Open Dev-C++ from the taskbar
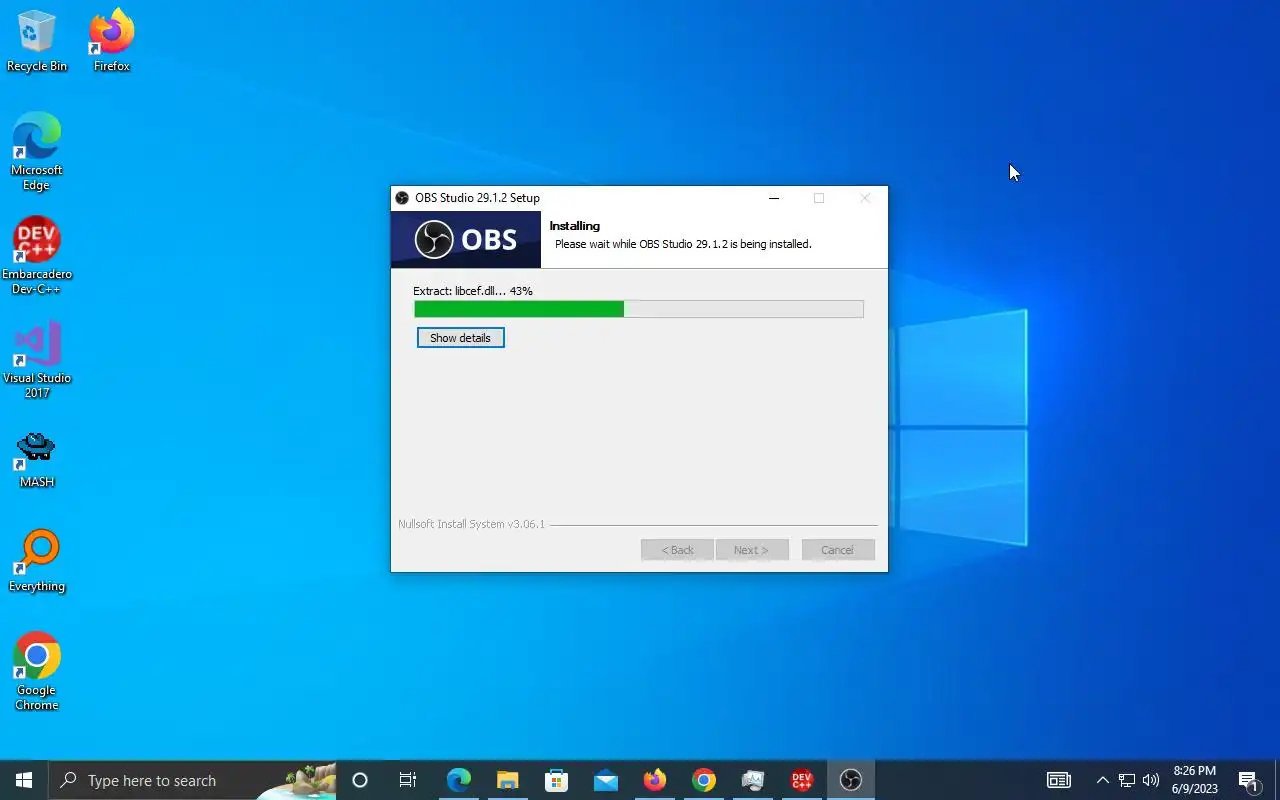The height and width of the screenshot is (800, 1280). point(802,780)
